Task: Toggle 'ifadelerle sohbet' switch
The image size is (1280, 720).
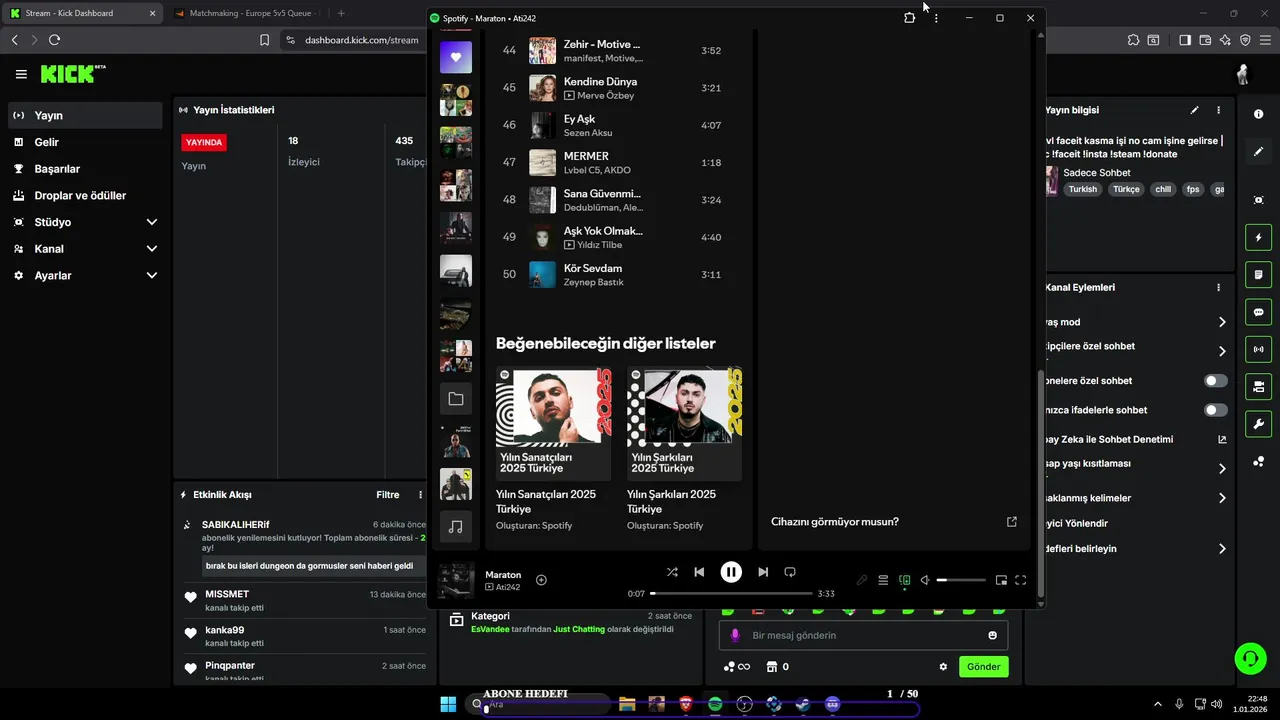Action: pyautogui.click(x=1216, y=410)
